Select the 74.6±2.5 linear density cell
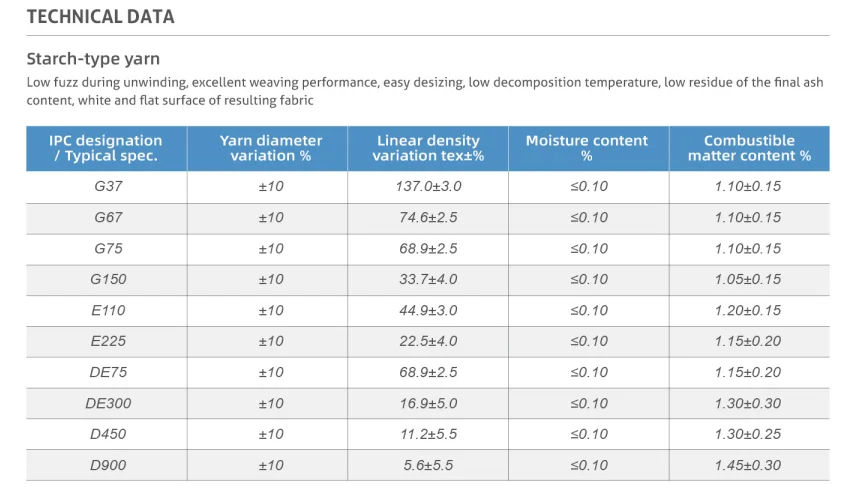 tap(428, 217)
